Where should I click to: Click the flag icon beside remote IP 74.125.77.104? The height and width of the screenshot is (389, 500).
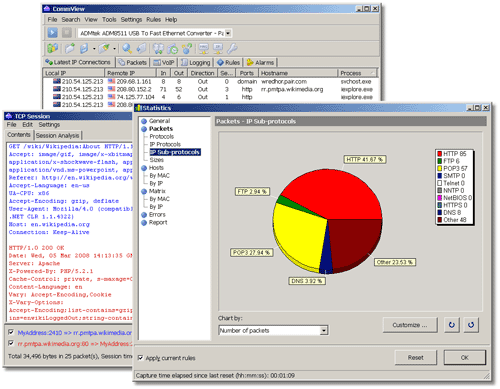111,97
